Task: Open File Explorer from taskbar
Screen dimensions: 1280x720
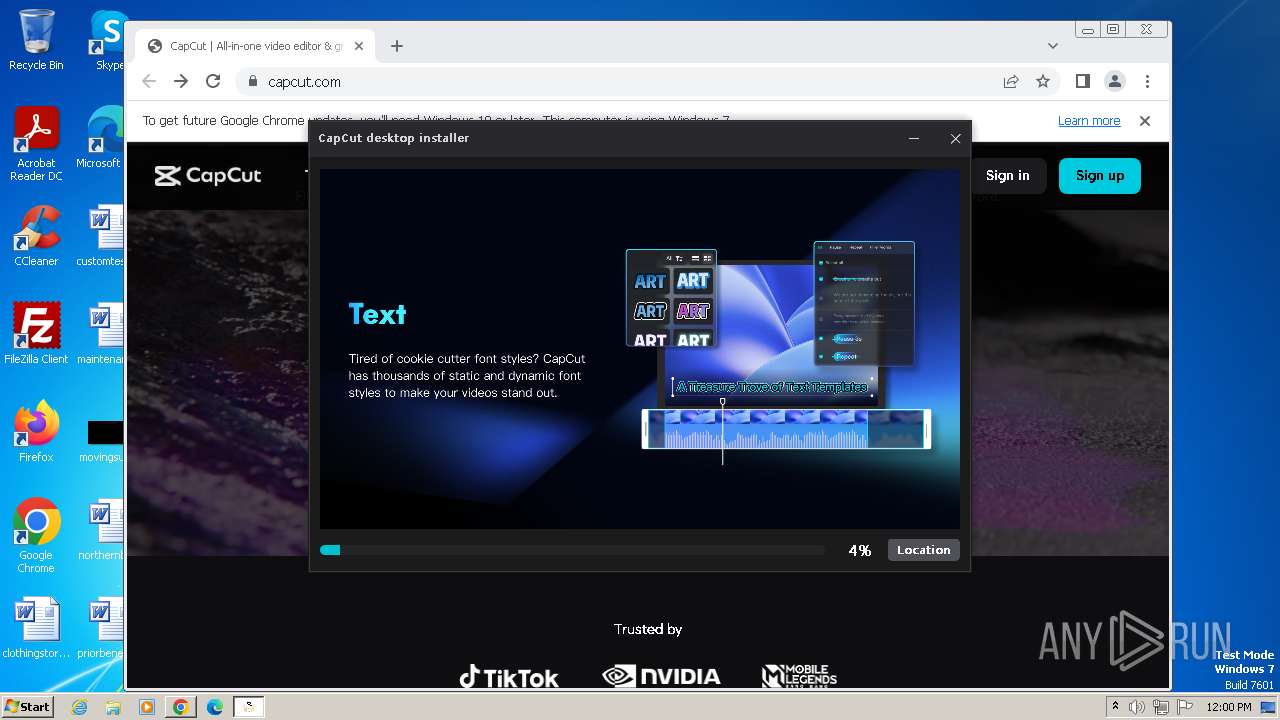Action: point(113,707)
